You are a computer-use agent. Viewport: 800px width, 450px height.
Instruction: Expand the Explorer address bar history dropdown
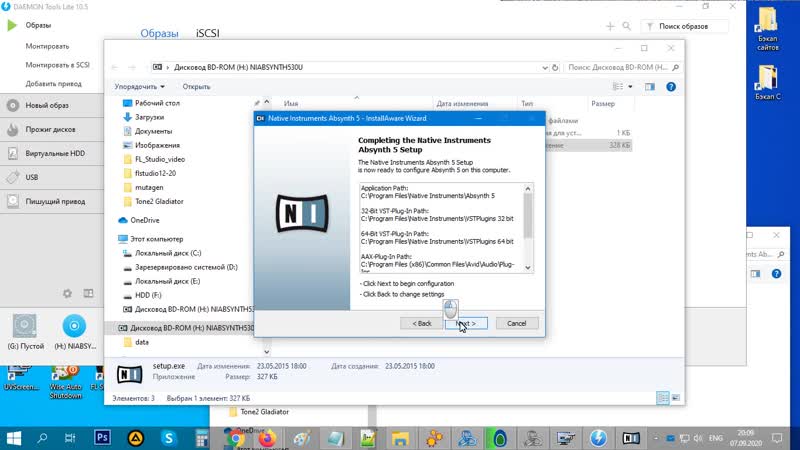[x=544, y=67]
